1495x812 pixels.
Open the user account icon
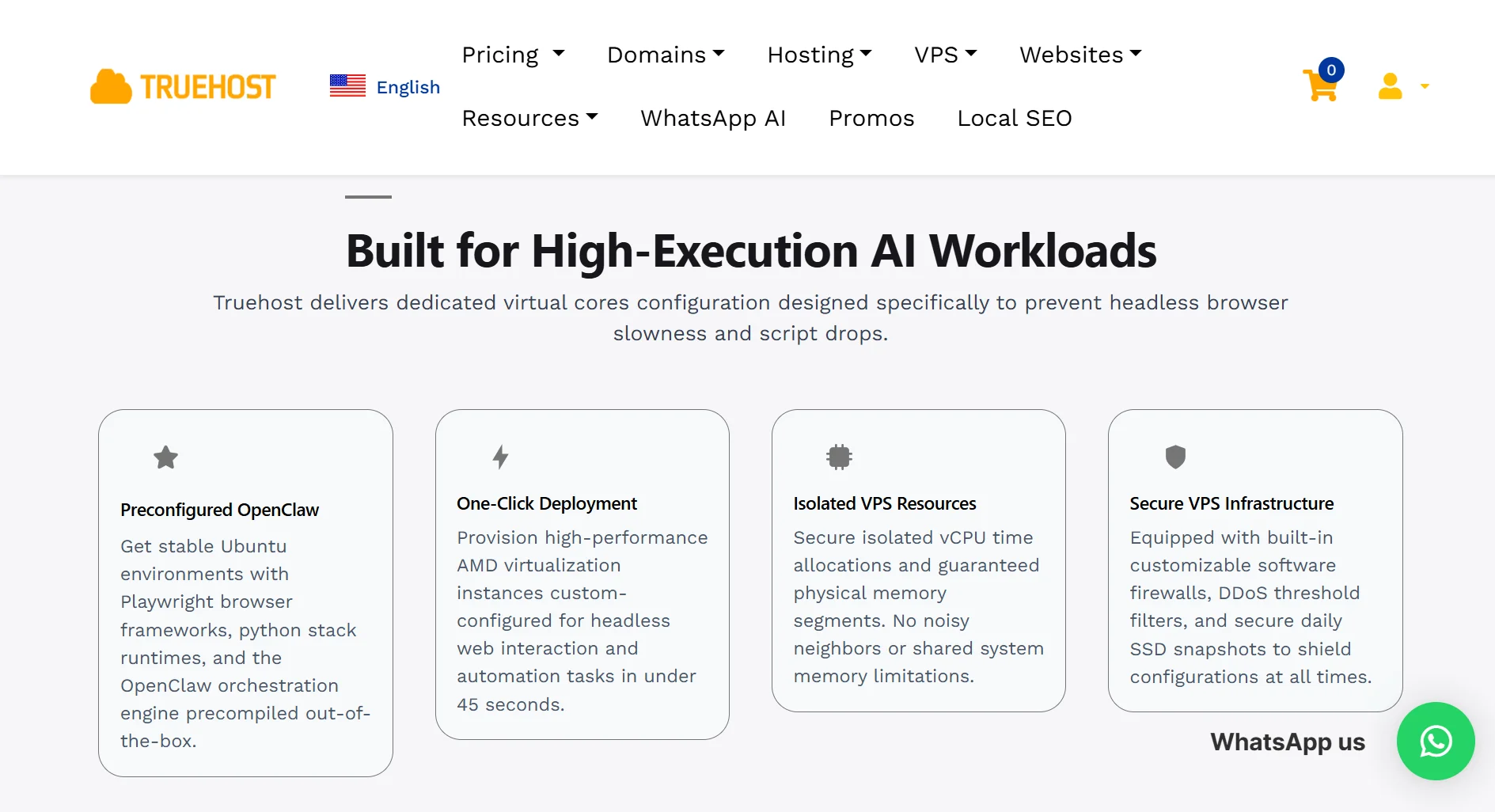click(1390, 86)
